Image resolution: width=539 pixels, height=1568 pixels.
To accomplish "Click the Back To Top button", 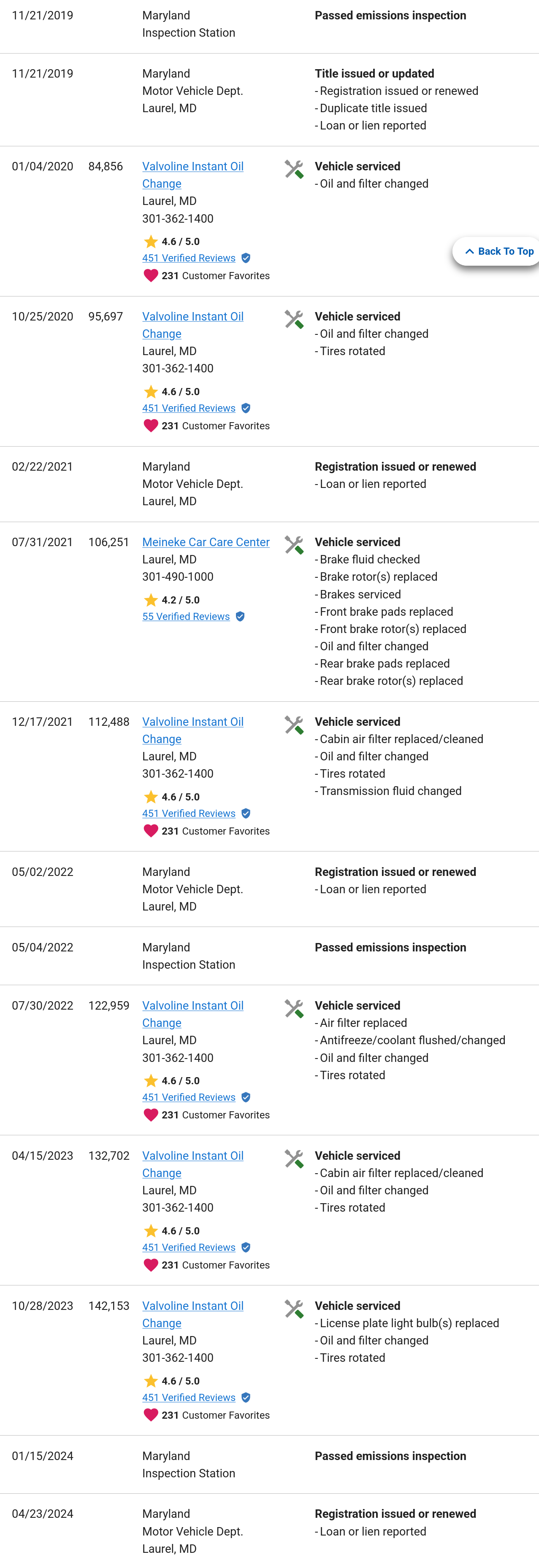I will click(499, 251).
